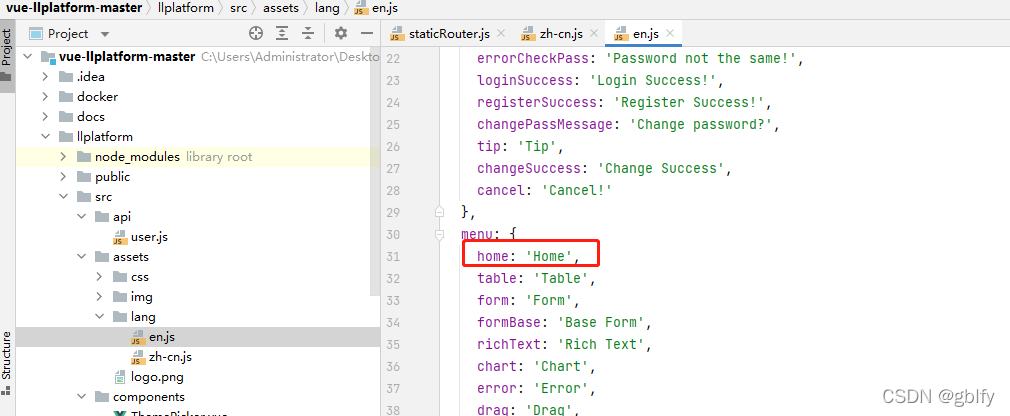Collapse the api folder
1010x416 pixels.
81,217
